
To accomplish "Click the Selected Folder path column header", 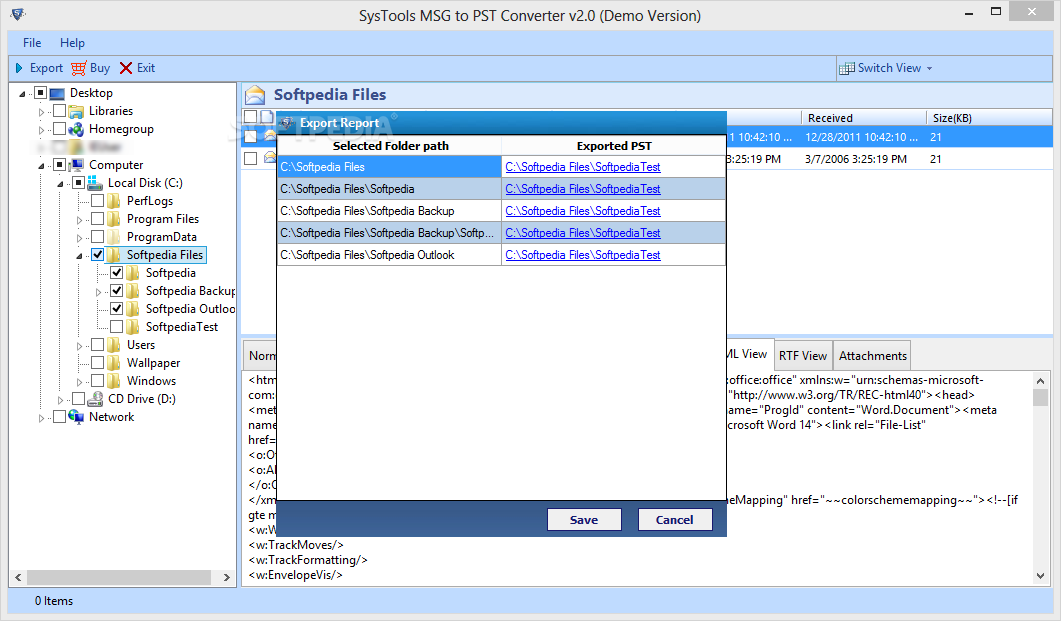I will 390,146.
